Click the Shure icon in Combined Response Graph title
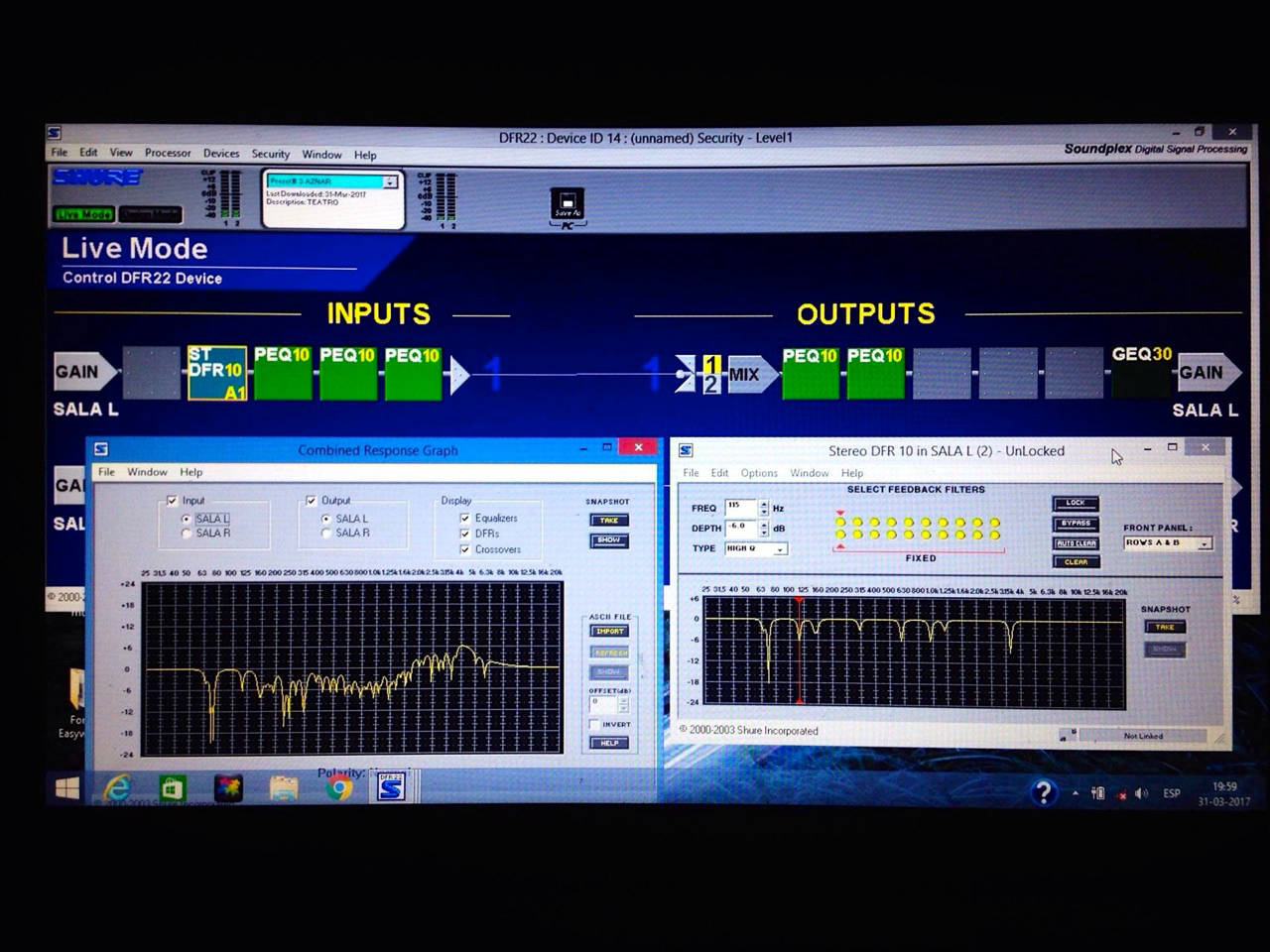This screenshot has height=952, width=1270. [x=100, y=449]
